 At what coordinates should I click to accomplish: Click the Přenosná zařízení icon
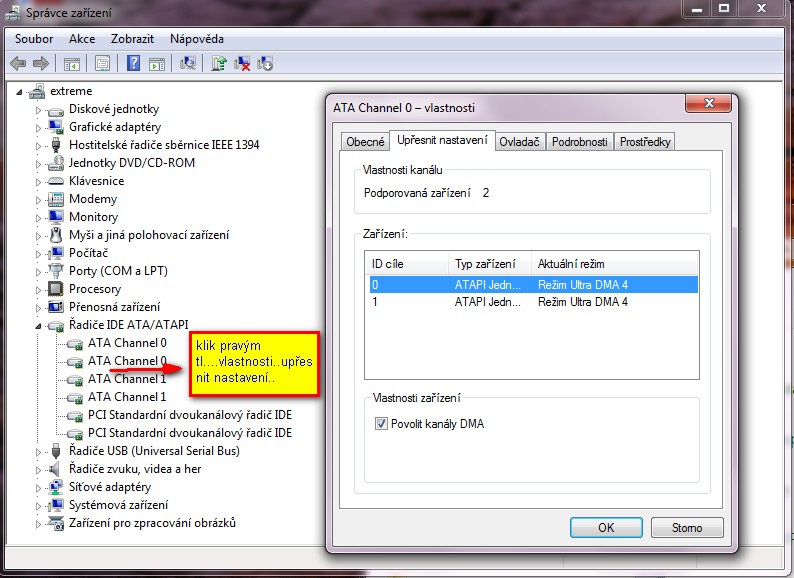[x=55, y=307]
